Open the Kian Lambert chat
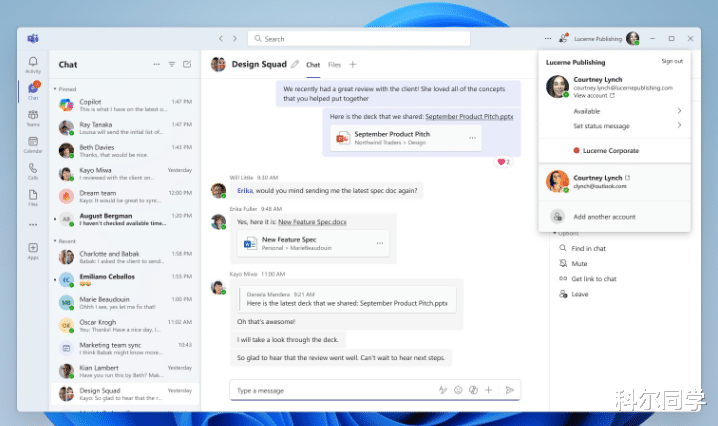 click(125, 371)
